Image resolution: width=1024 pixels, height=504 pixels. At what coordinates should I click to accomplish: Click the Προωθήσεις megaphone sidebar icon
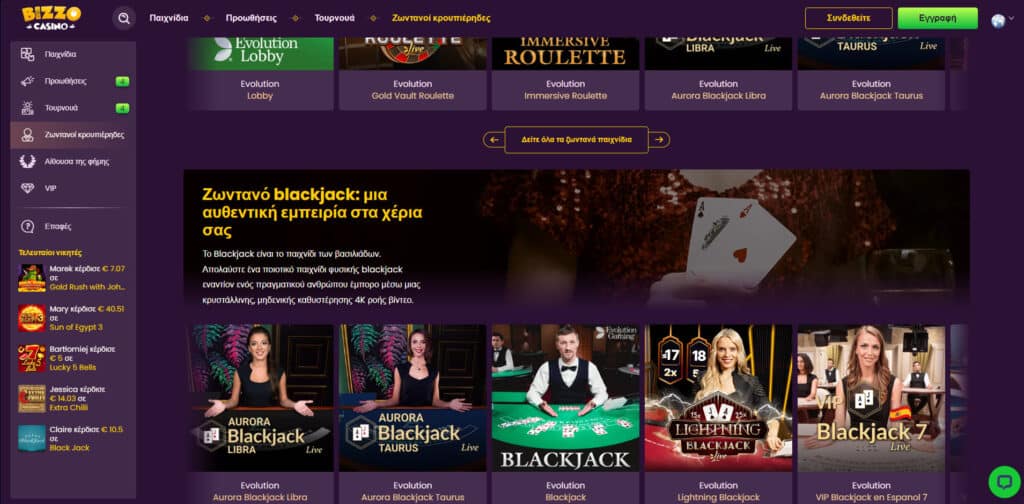(27, 81)
